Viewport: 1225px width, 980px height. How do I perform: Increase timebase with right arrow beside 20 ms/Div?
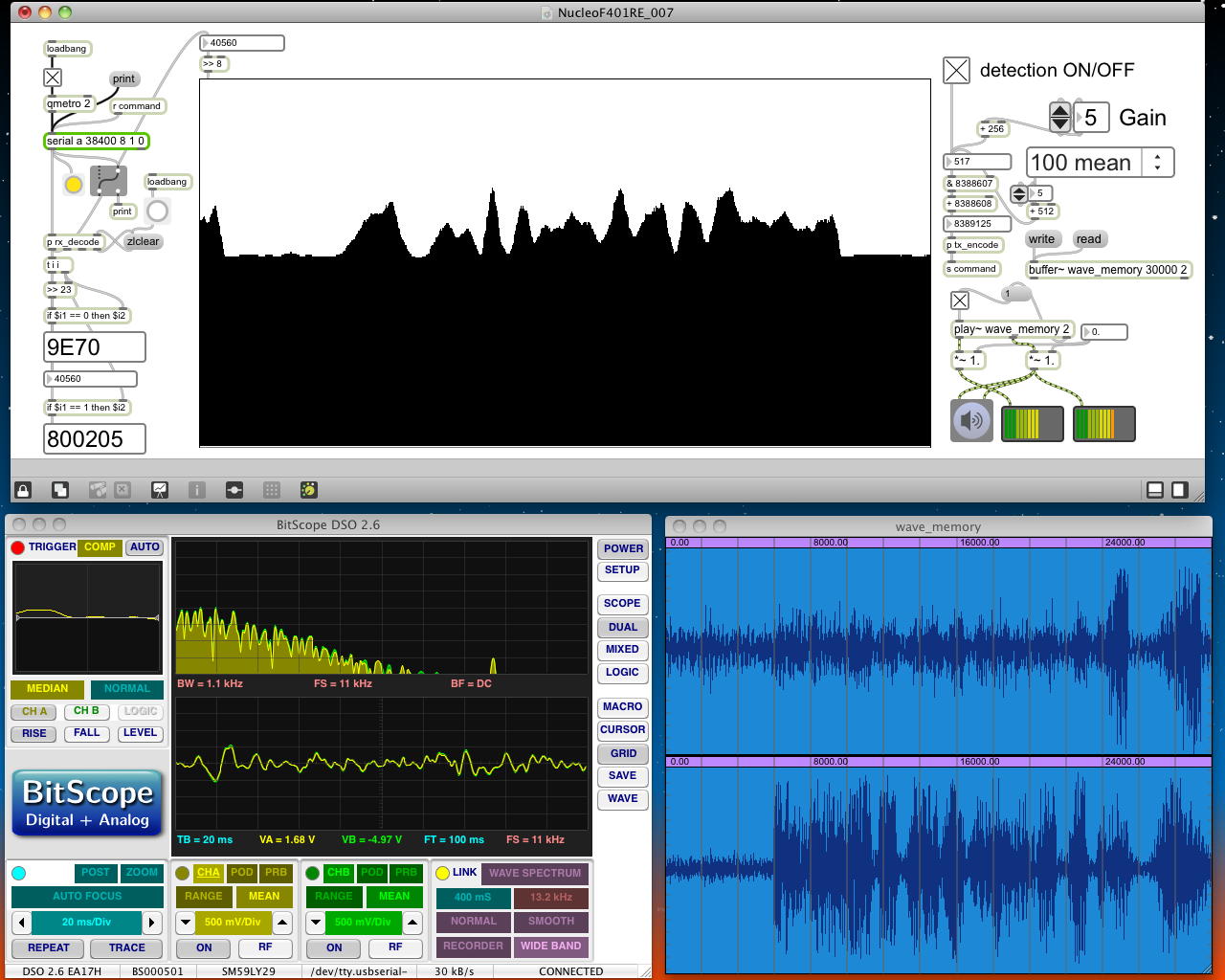151,923
